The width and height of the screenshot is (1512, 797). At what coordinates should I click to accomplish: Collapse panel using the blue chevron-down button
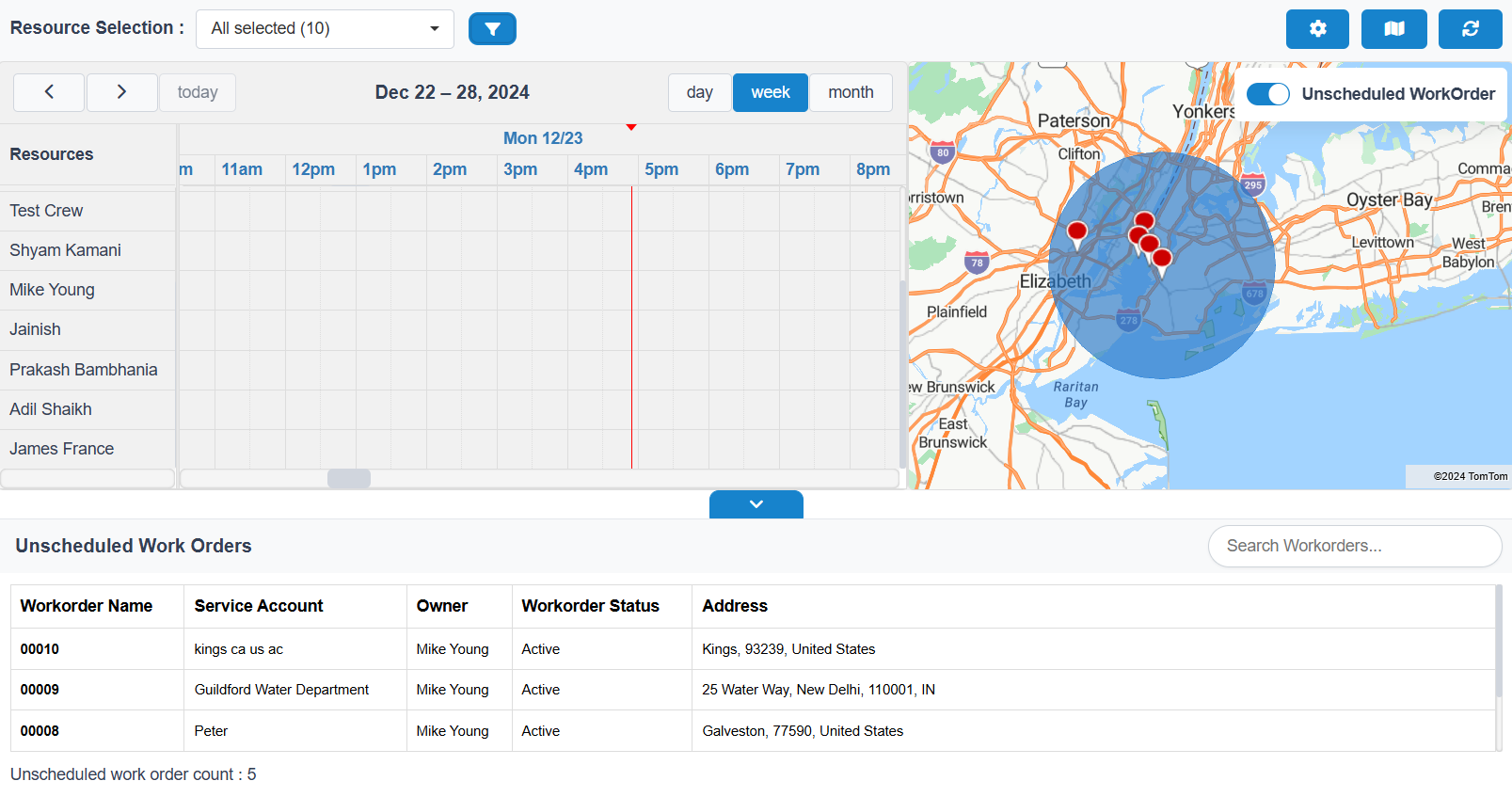tap(756, 504)
